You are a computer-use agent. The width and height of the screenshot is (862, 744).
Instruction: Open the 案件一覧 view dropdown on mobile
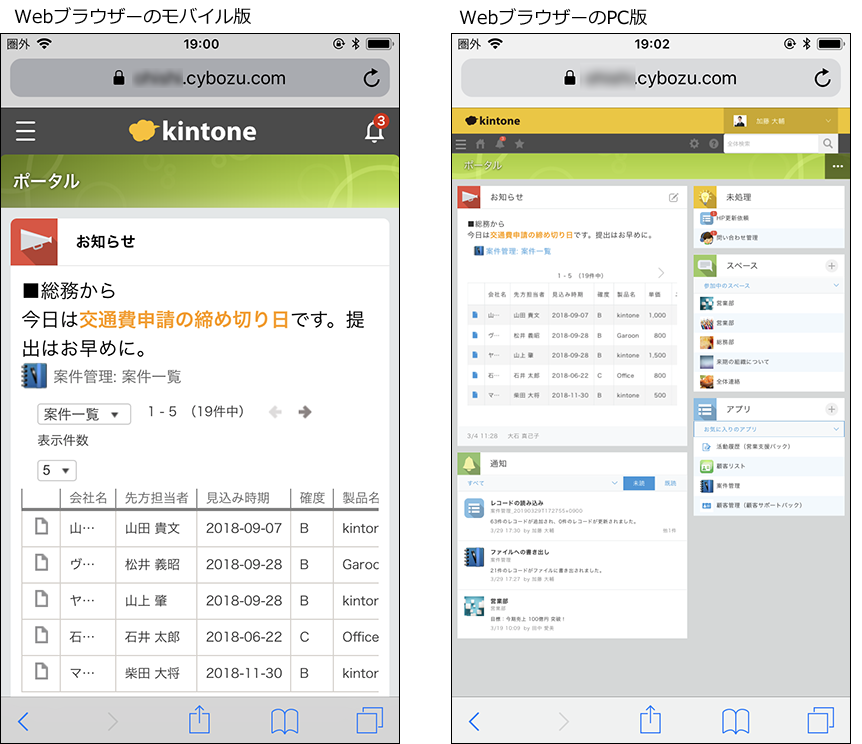(x=84, y=411)
